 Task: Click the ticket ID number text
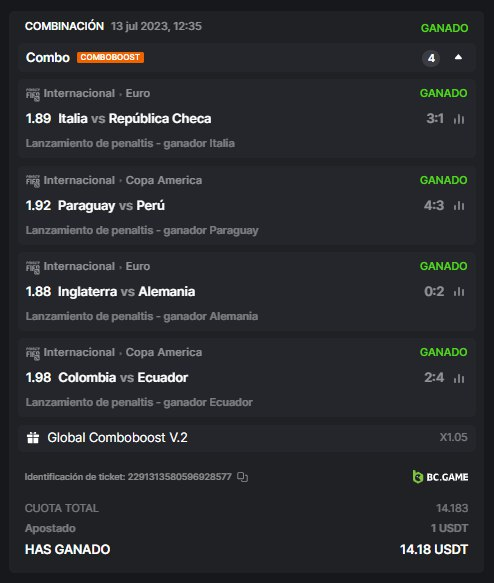point(180,477)
